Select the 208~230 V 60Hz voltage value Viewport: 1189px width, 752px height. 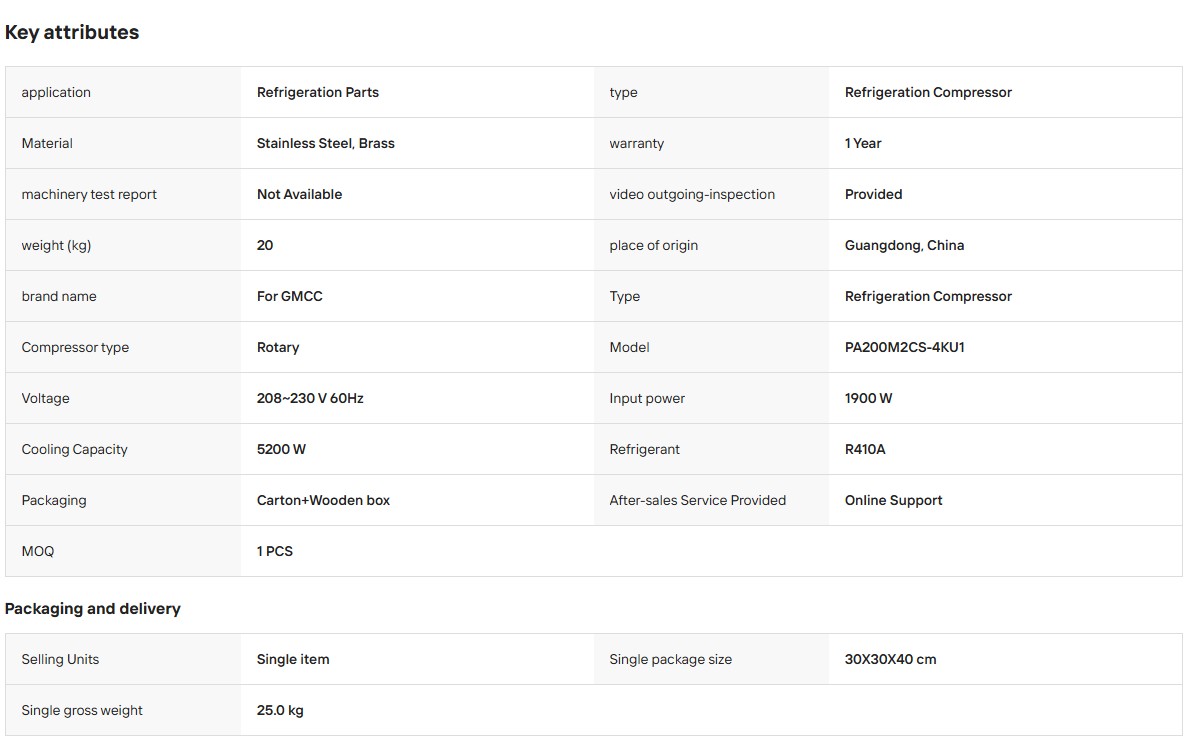tap(310, 398)
